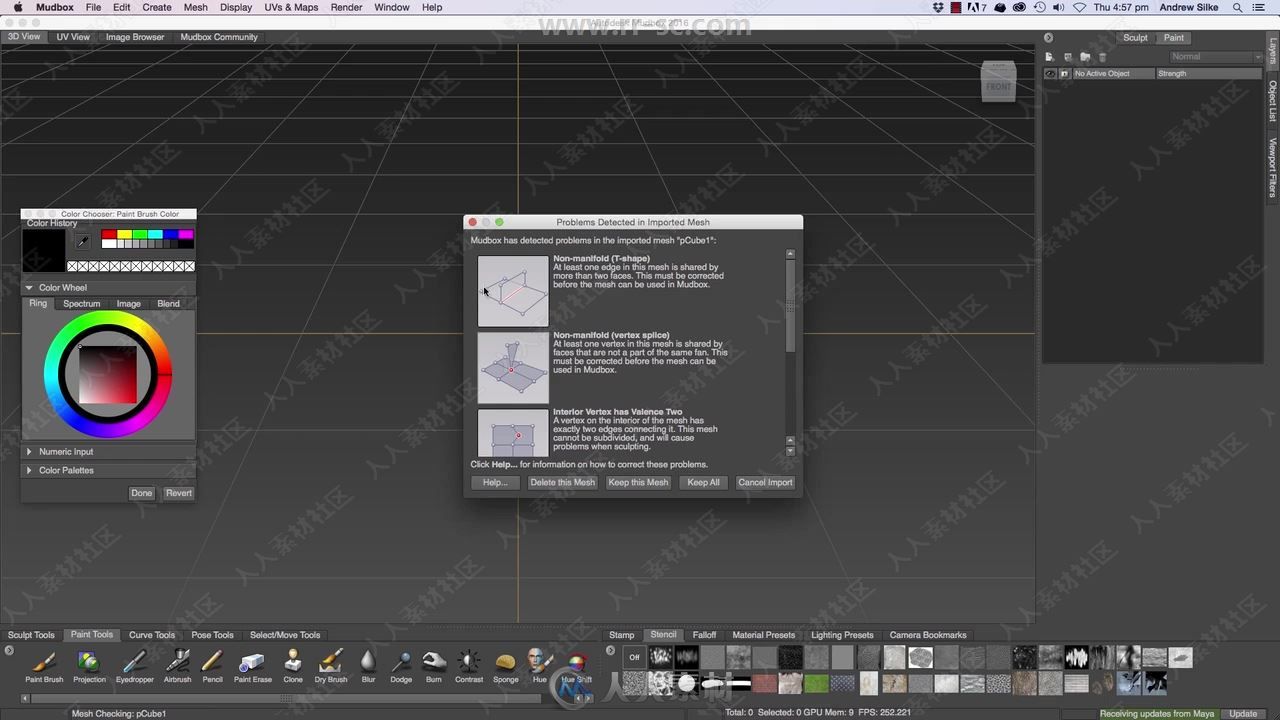Open the Select/Move Tools tab
Image resolution: width=1280 pixels, height=720 pixels.
[x=285, y=635]
